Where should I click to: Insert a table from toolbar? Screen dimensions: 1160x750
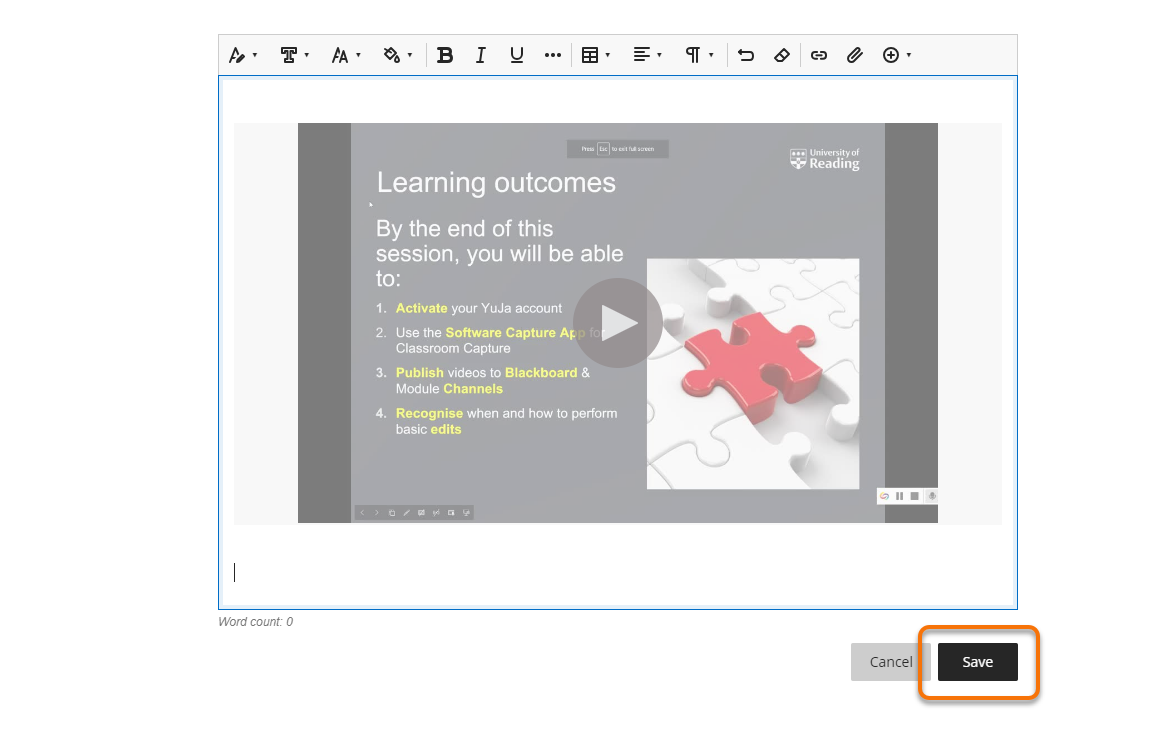(590, 55)
